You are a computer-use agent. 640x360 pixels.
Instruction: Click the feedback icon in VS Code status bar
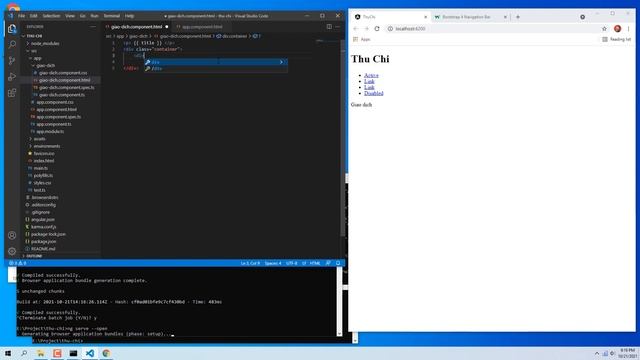pyautogui.click(x=328, y=263)
